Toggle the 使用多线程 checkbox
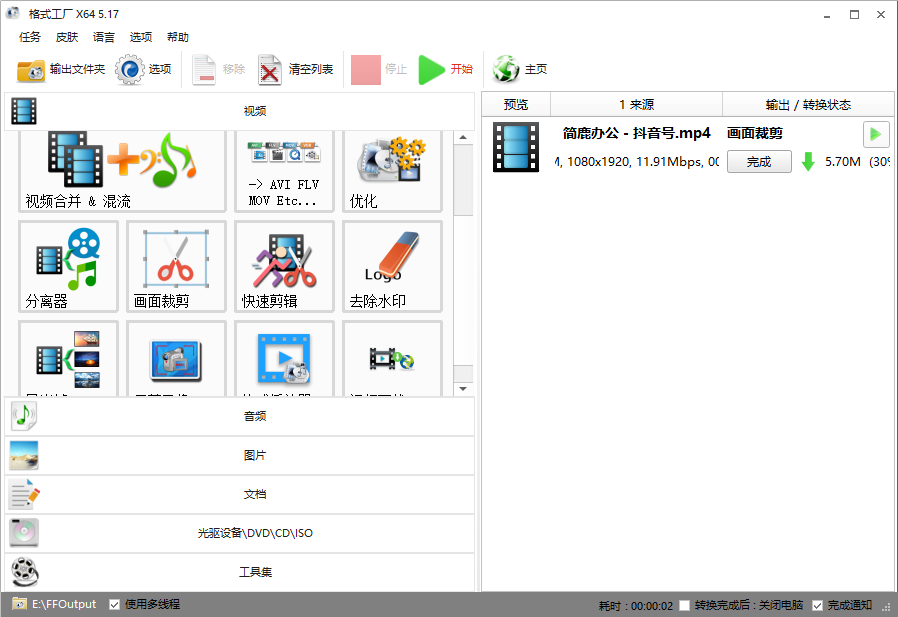The image size is (898, 617). click(x=115, y=604)
